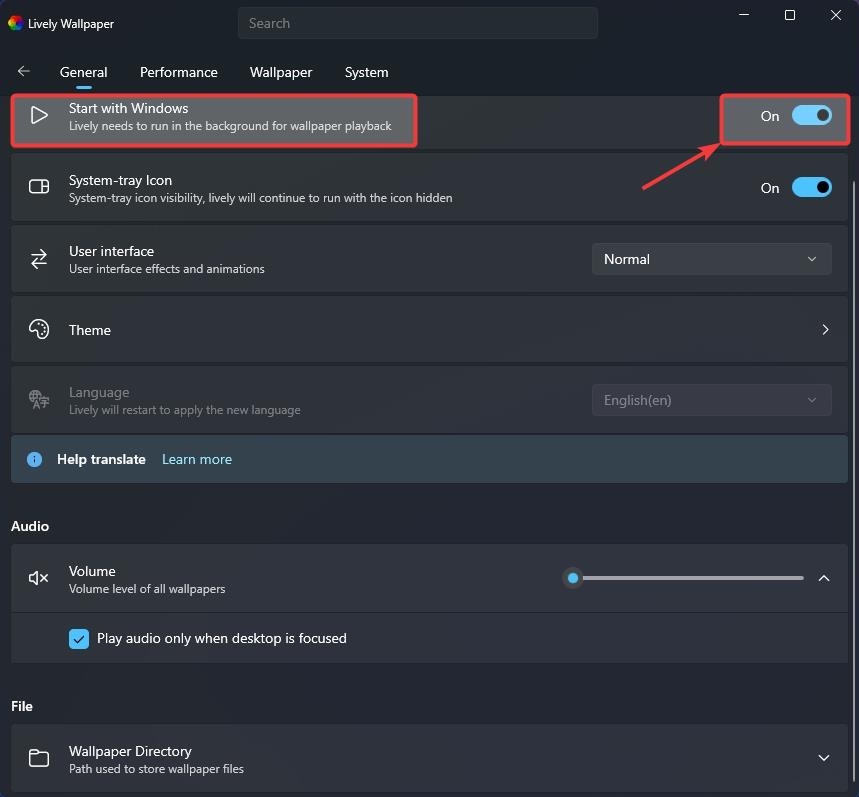The height and width of the screenshot is (797, 859).
Task: Click the File section heading
Action: click(x=22, y=707)
